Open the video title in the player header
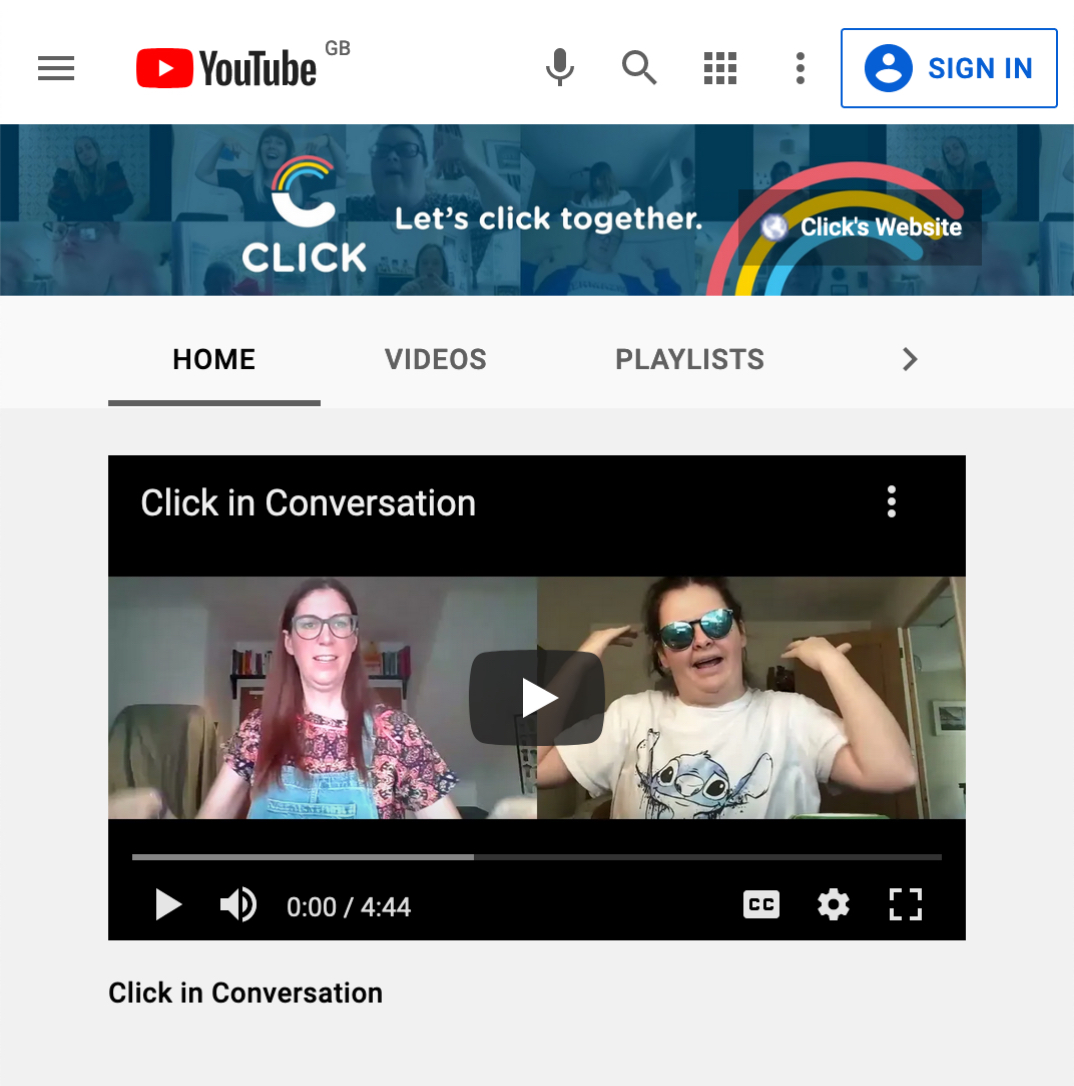 [x=308, y=503]
